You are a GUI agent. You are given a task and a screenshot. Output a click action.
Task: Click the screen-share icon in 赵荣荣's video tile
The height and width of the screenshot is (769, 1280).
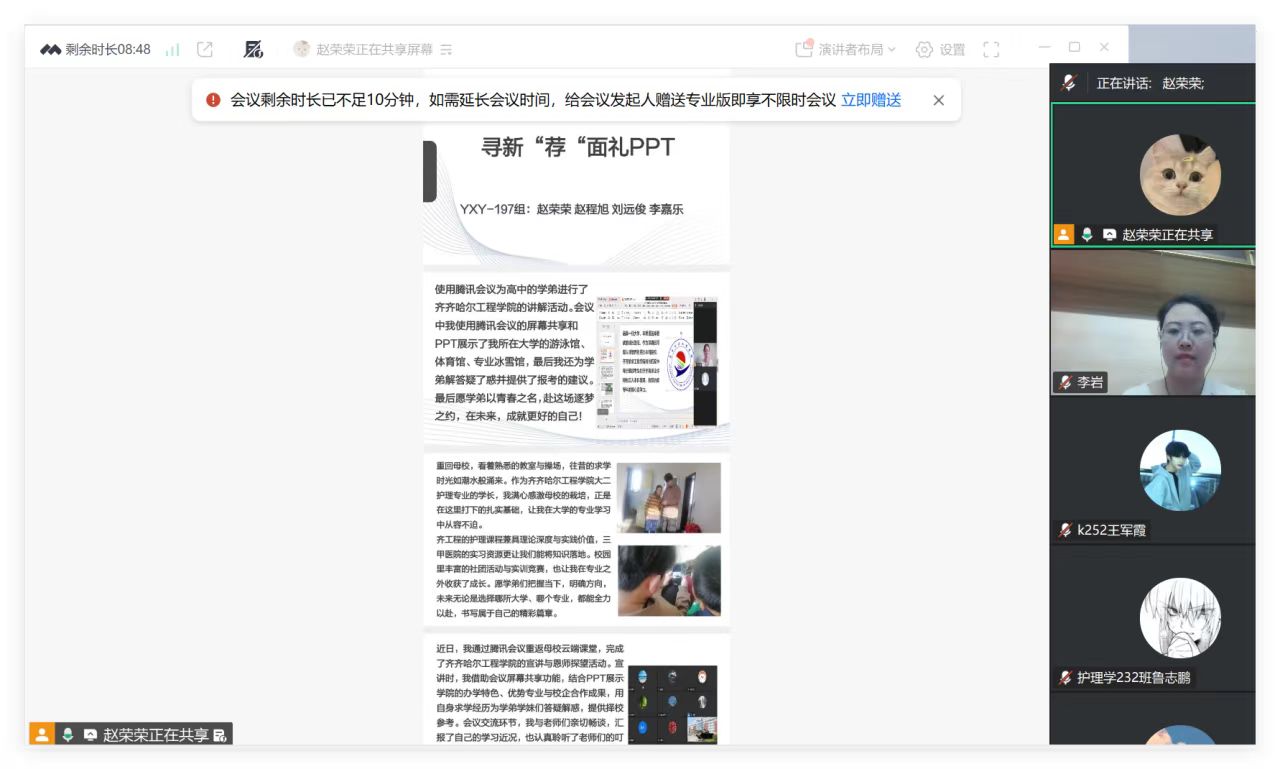(1109, 235)
